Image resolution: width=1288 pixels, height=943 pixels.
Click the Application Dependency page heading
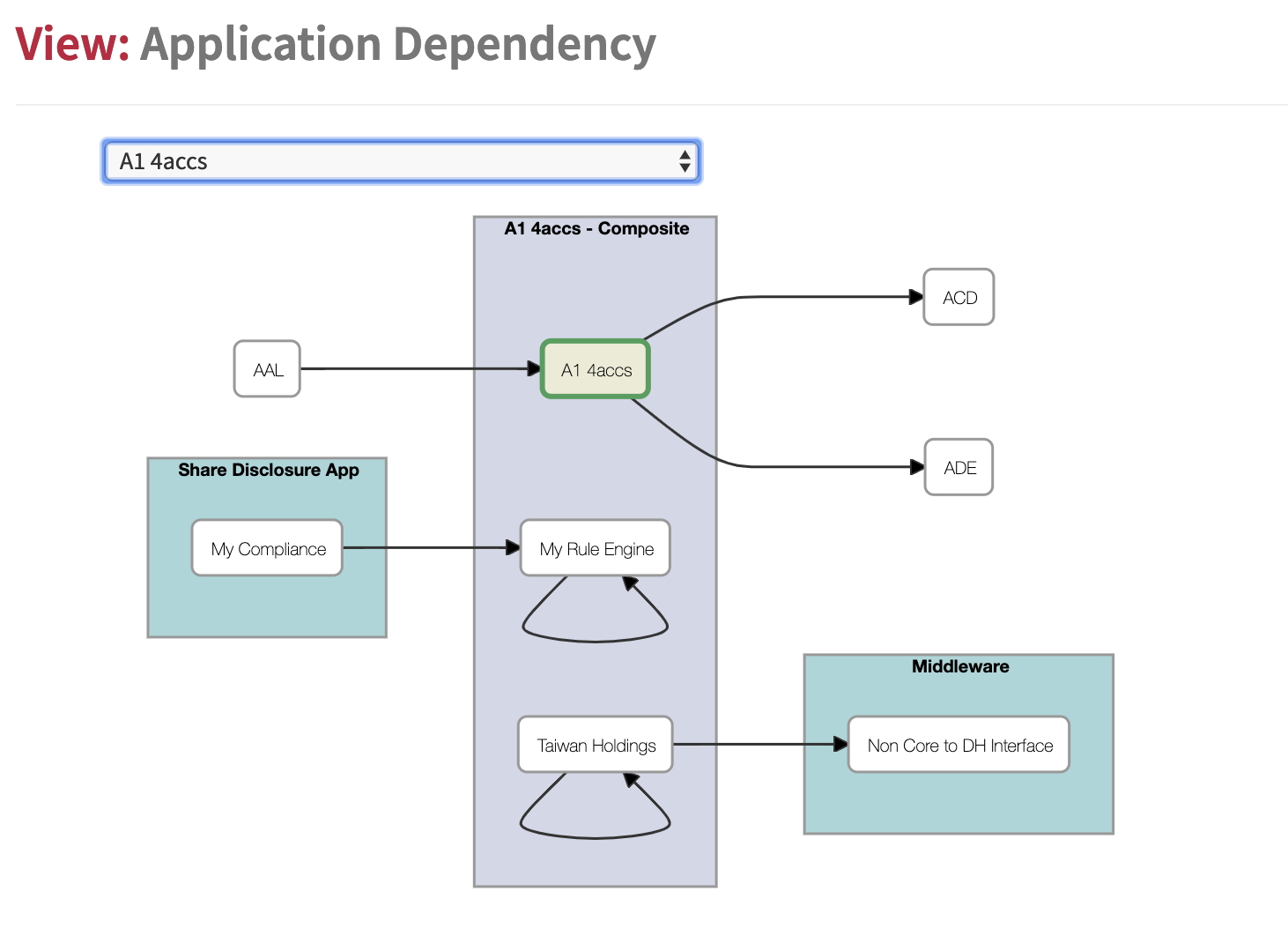point(397,45)
